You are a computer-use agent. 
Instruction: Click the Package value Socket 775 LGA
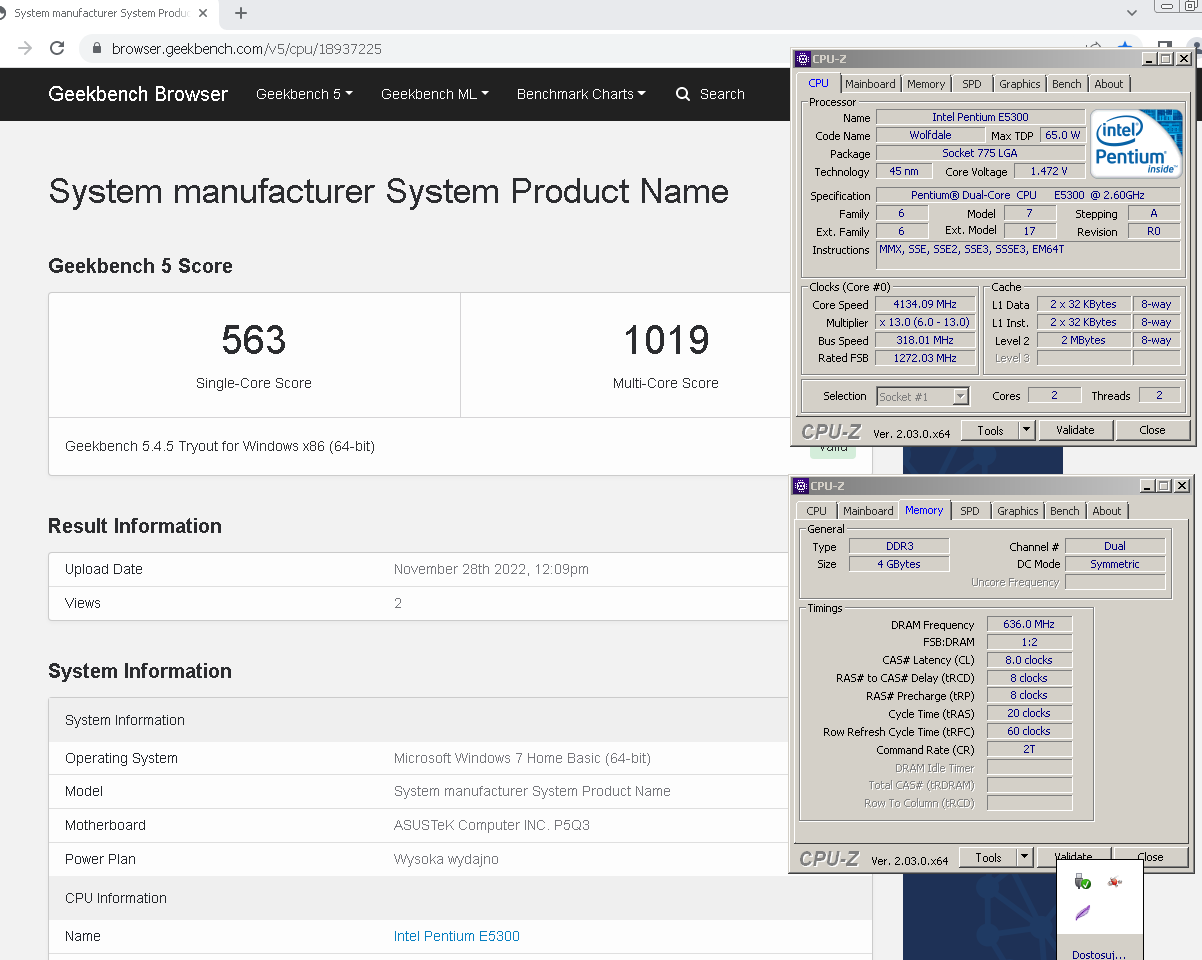click(x=980, y=153)
